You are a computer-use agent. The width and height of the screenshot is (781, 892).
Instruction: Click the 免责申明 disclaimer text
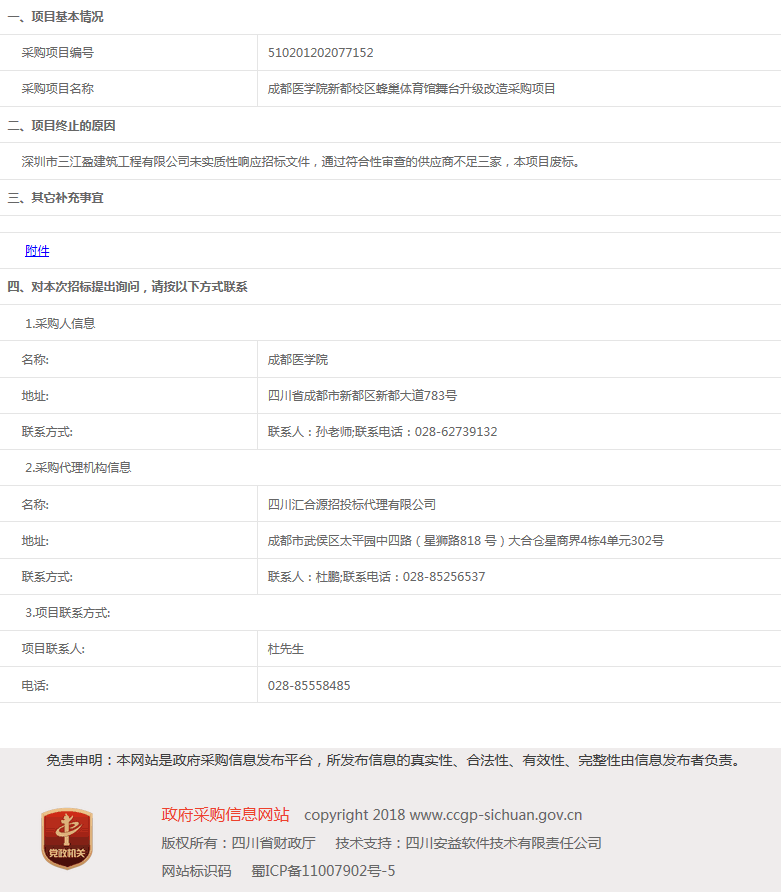[x=394, y=761]
